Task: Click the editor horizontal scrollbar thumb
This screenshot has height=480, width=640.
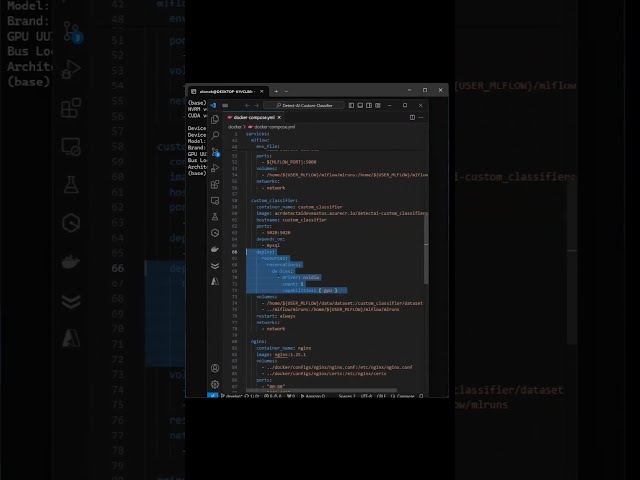Action: [x=321, y=390]
